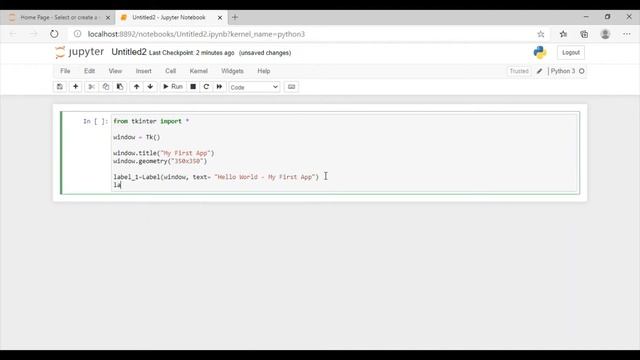Open the Cell menu

[x=171, y=71]
